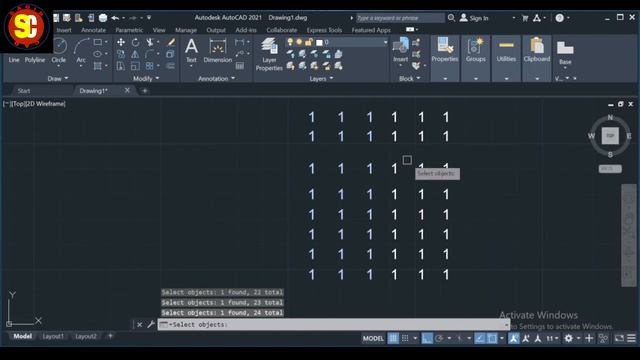Select the Hatch tool
The image size is (640, 360).
(x=98, y=66)
